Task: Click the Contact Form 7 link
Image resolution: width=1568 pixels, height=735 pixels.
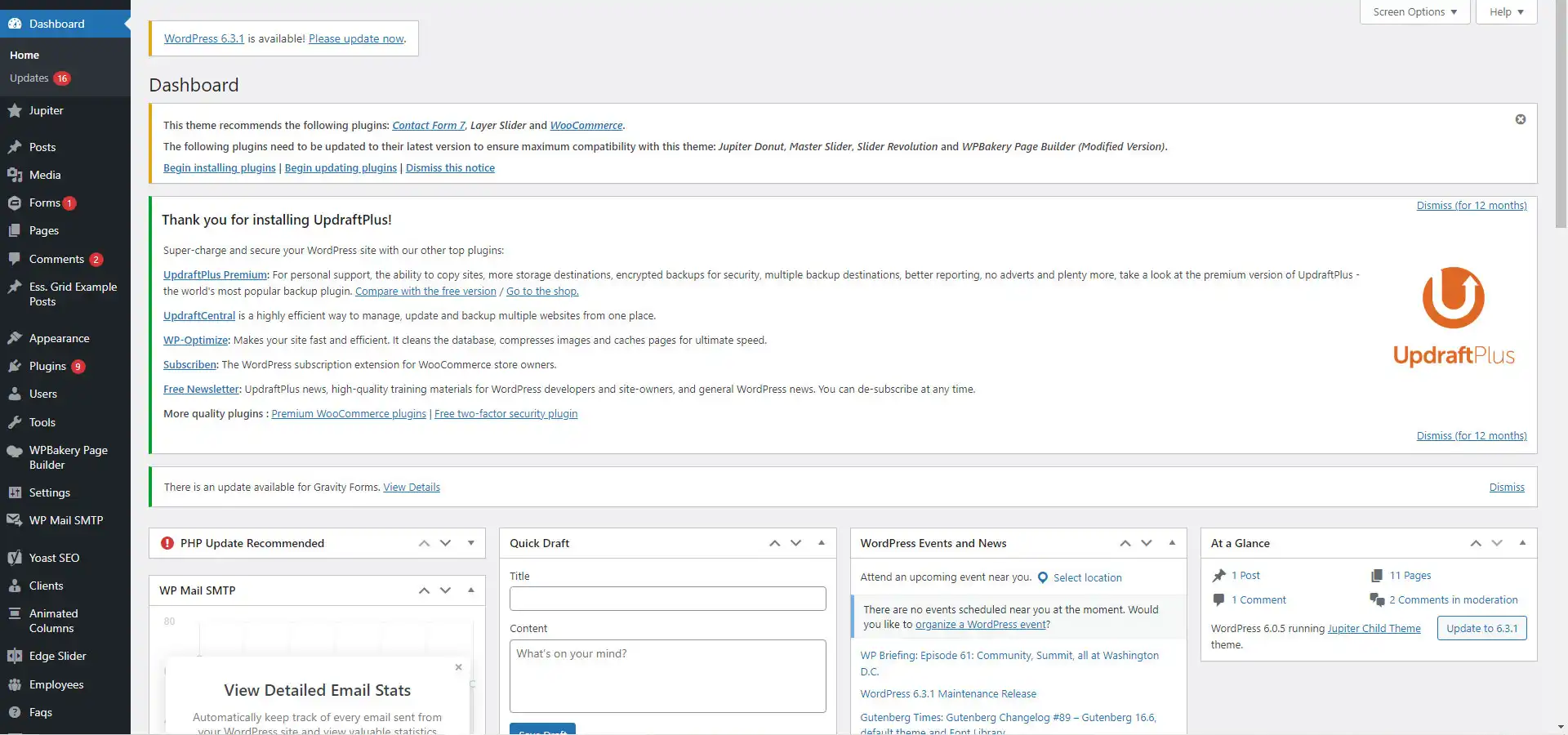Action: coord(428,125)
